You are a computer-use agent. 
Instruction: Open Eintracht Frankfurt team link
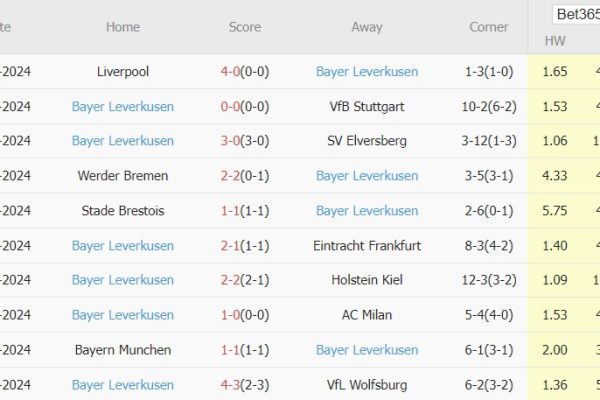[367, 246]
